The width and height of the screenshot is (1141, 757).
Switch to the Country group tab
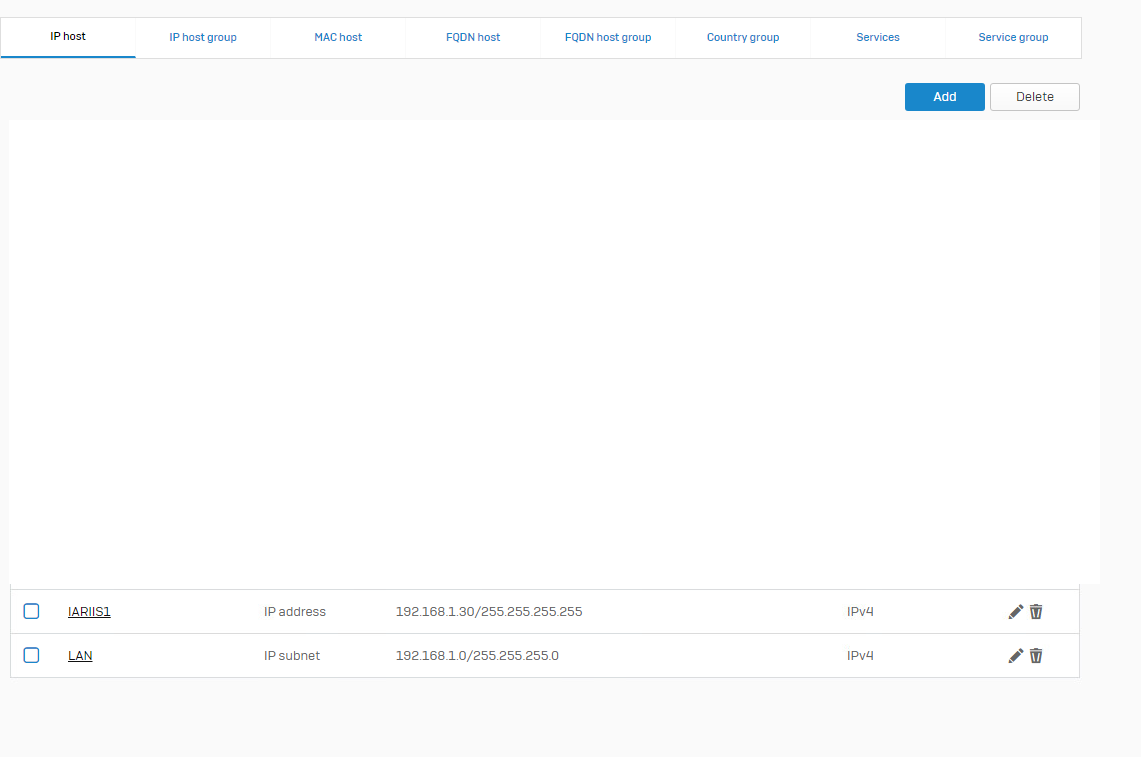click(743, 37)
